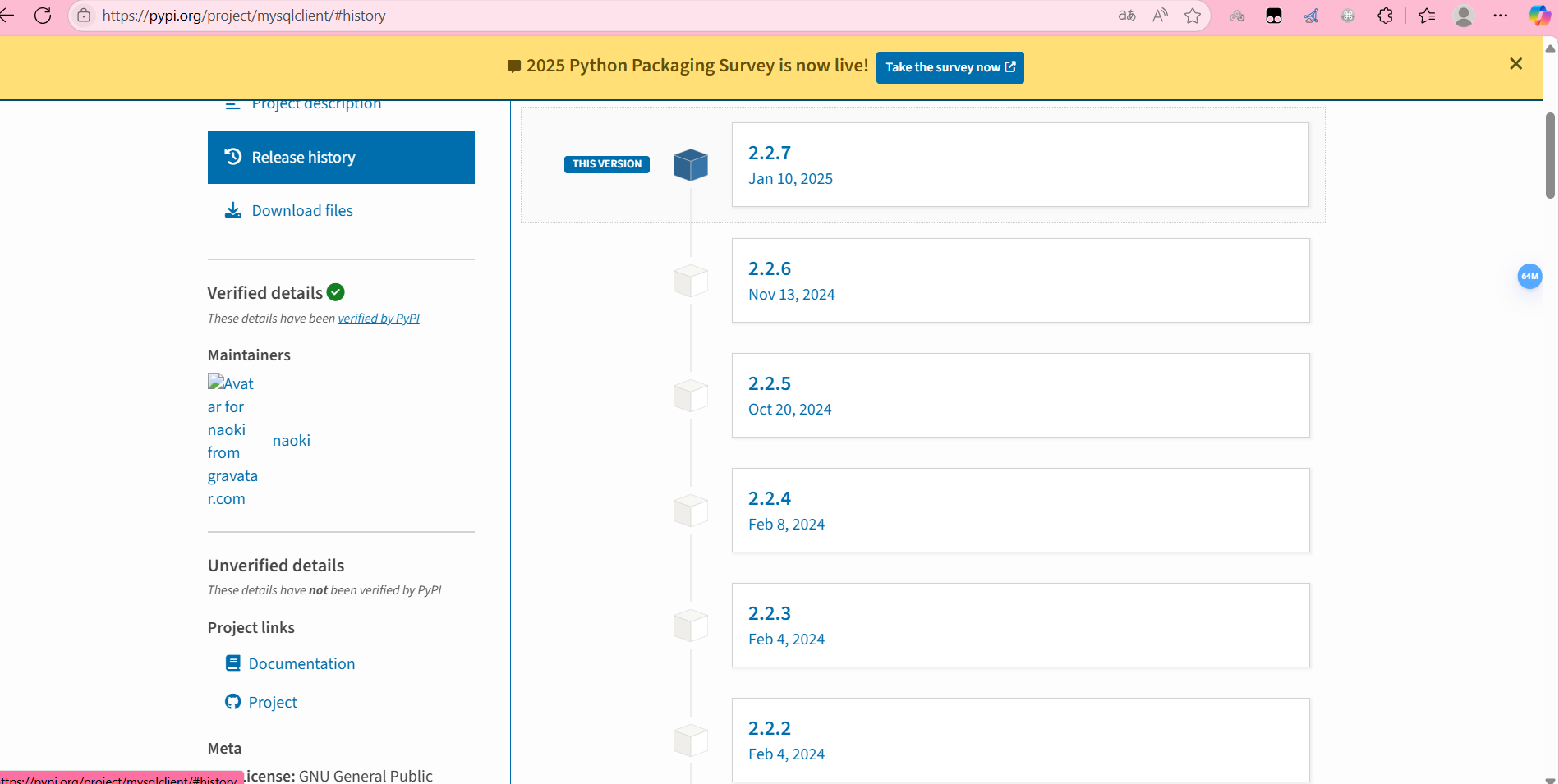Click the download icon beside Download files
Image resolution: width=1559 pixels, height=784 pixels.
[x=233, y=211]
